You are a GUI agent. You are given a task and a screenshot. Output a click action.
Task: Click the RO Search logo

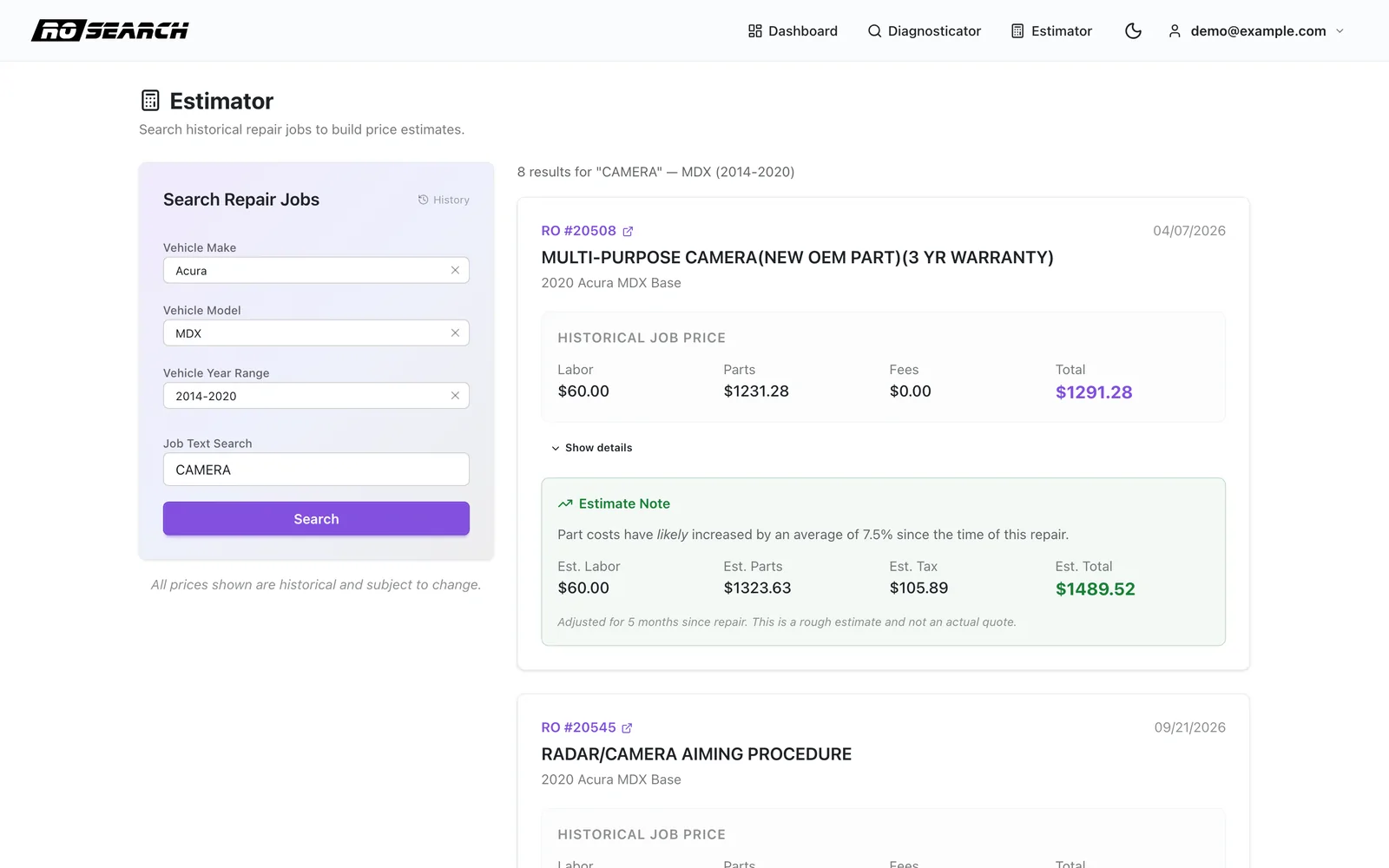coord(110,30)
